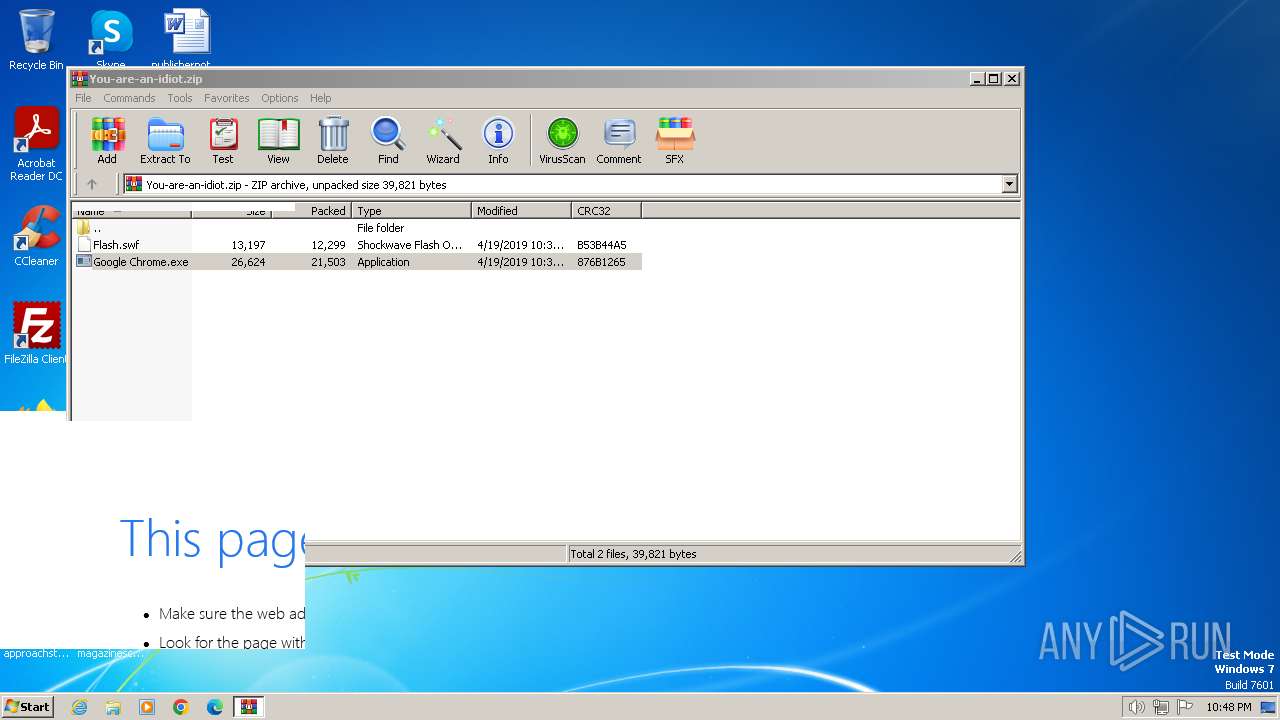
Task: Open the File menu
Action: pyautogui.click(x=83, y=98)
